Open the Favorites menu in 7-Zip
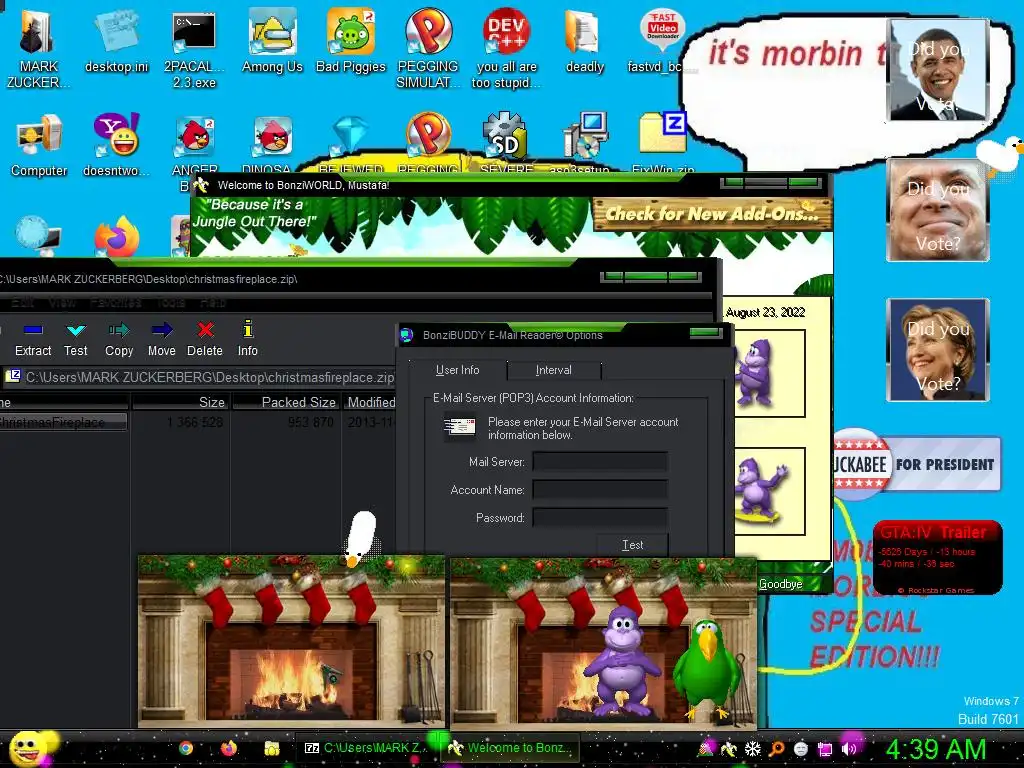 pos(115,302)
